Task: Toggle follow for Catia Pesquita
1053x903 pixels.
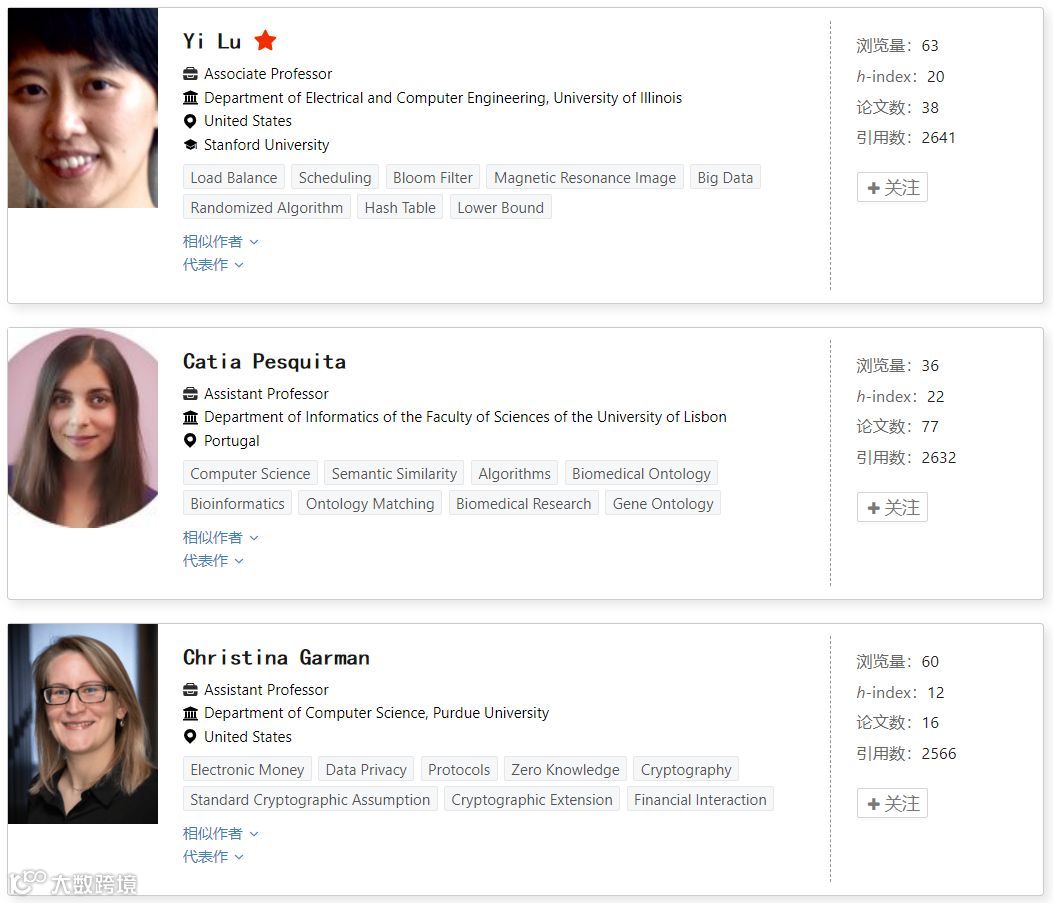Action: click(892, 508)
